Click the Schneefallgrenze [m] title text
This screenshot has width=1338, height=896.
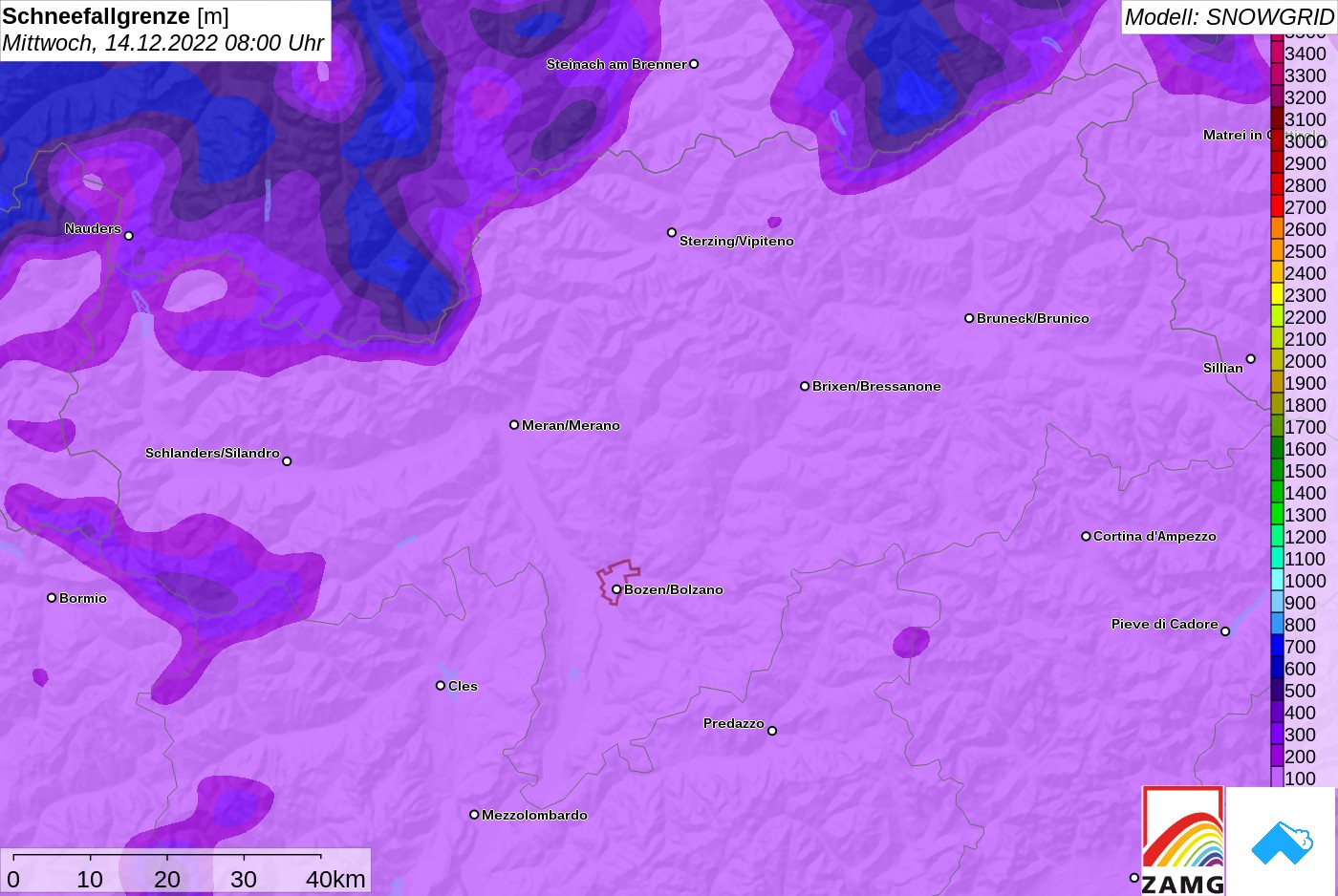click(x=116, y=16)
